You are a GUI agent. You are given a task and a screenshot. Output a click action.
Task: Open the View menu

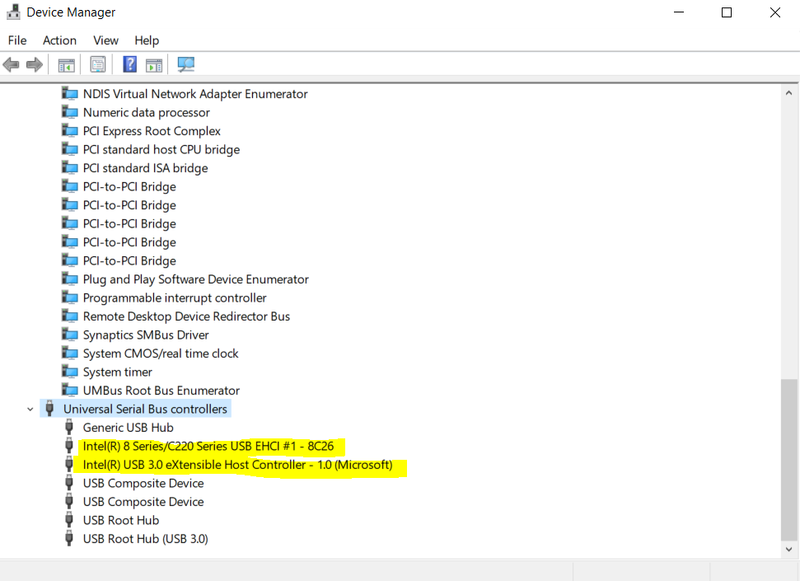[106, 40]
